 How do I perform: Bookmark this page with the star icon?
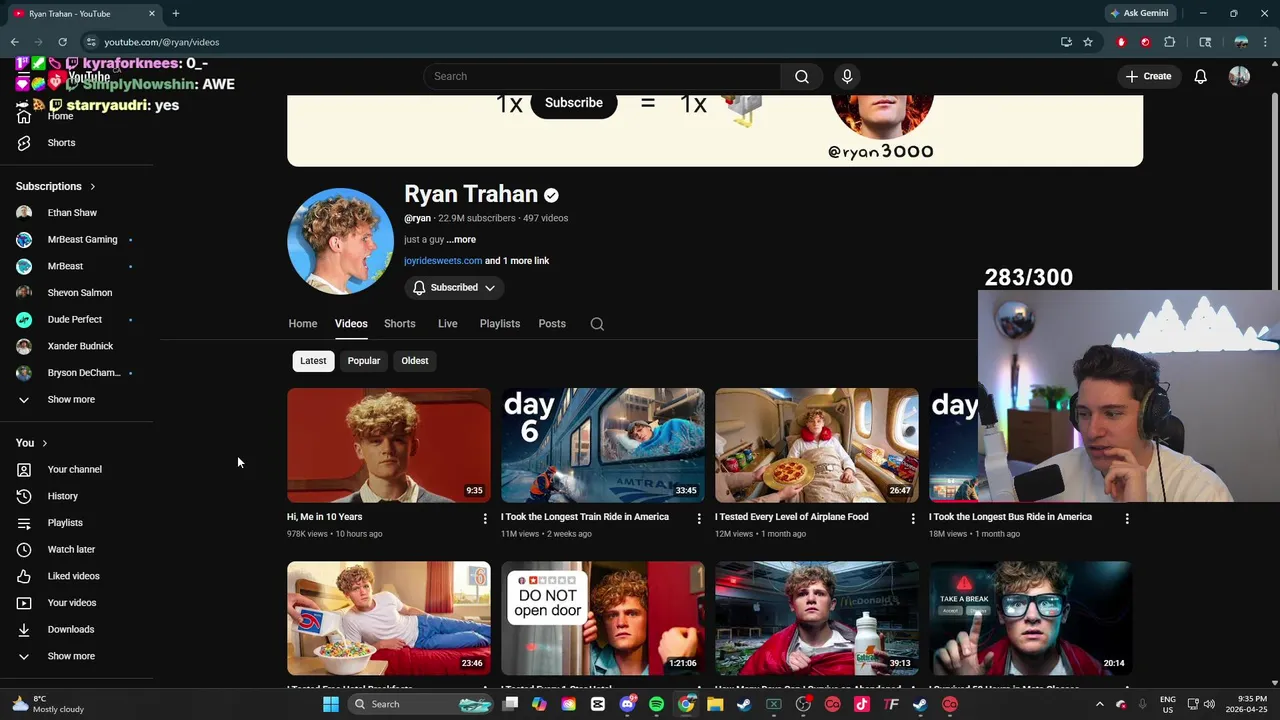[1088, 42]
